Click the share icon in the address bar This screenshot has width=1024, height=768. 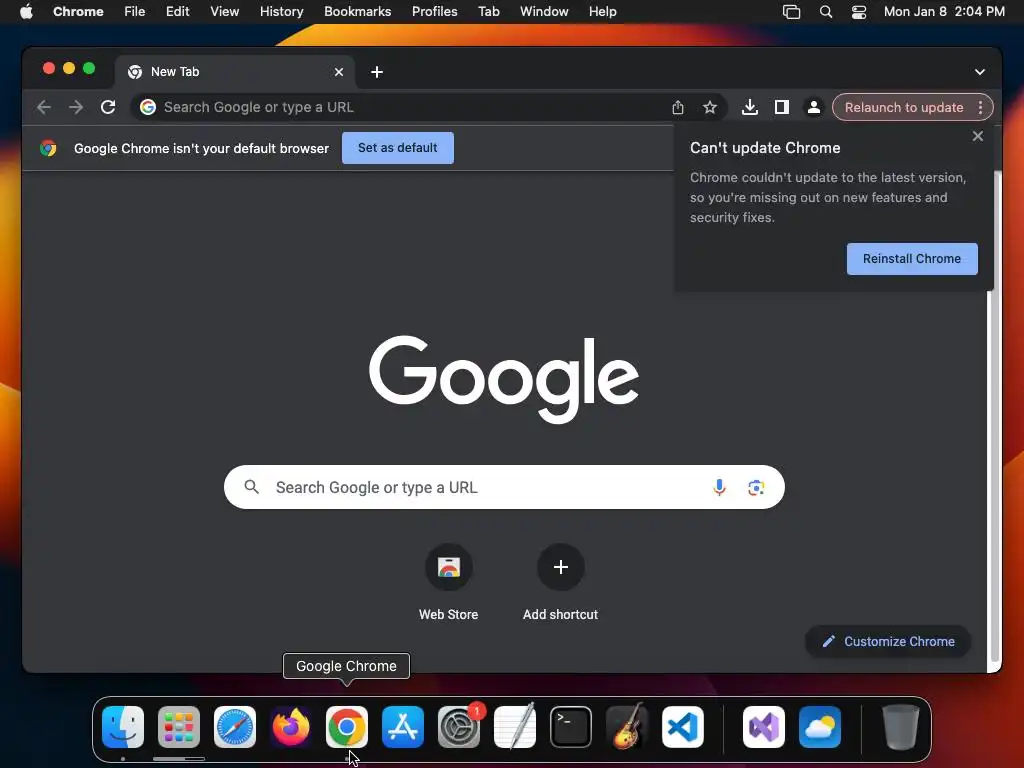pos(678,107)
